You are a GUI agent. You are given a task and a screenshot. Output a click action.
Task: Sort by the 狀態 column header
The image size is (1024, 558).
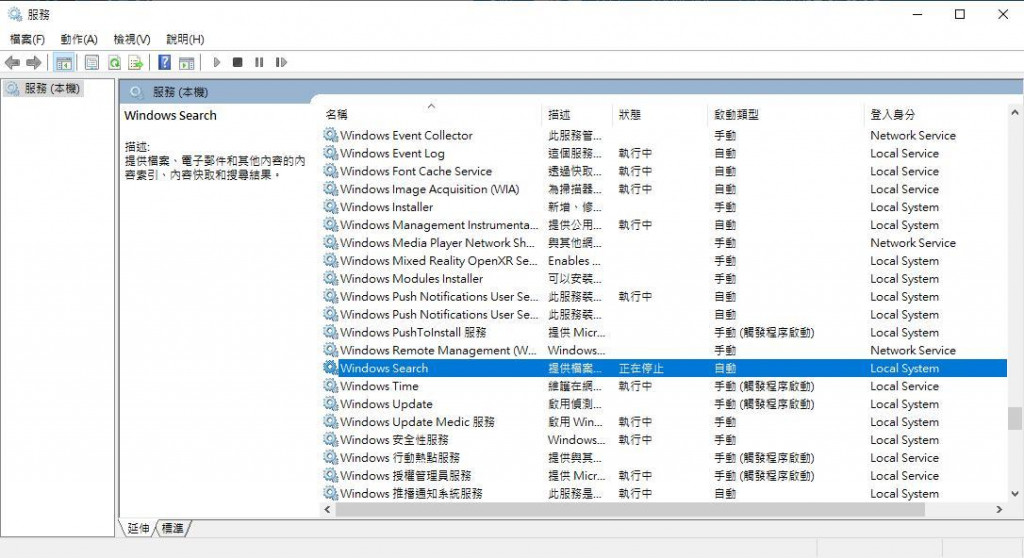tap(660, 114)
